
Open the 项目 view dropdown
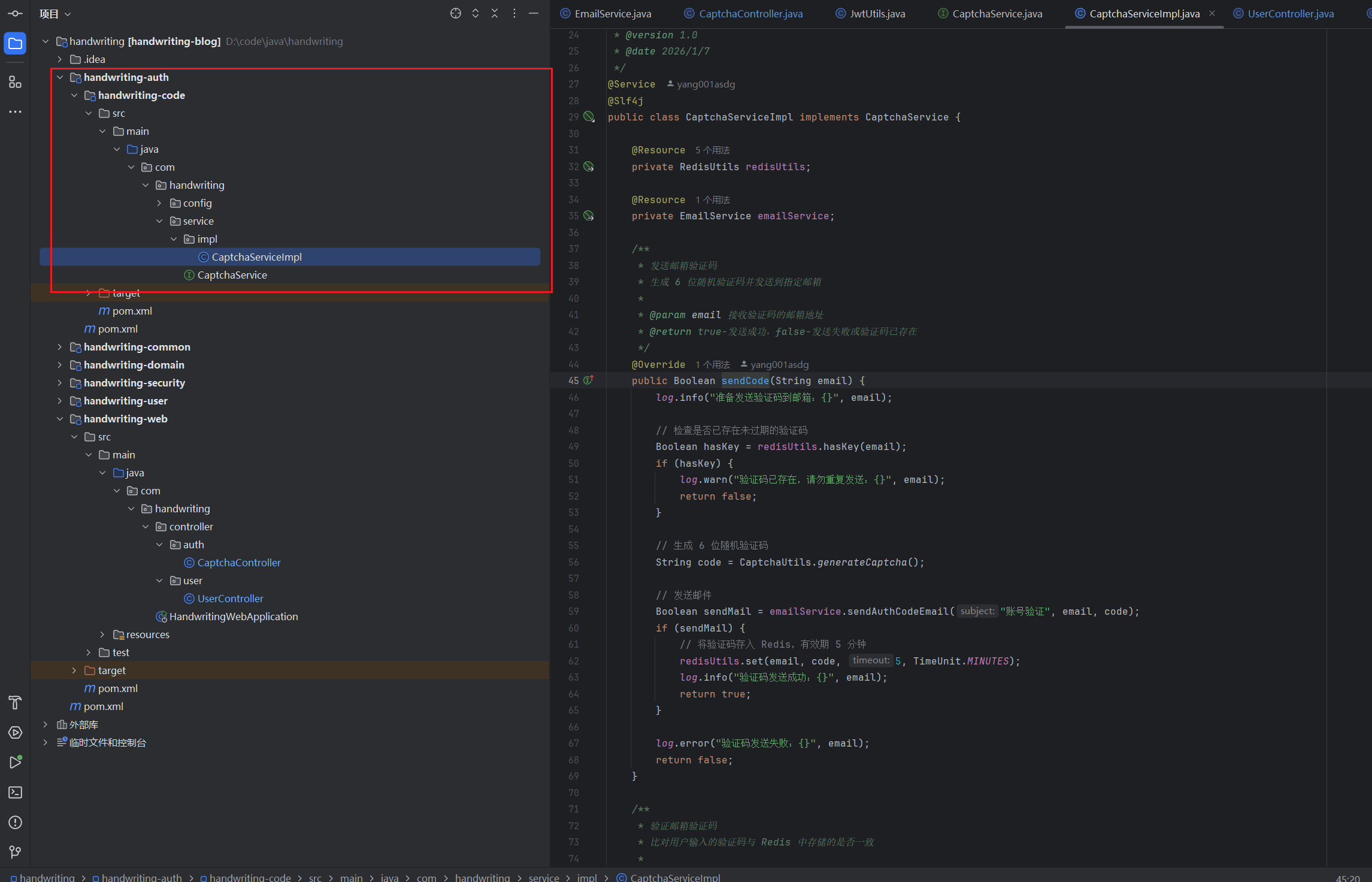pos(55,14)
